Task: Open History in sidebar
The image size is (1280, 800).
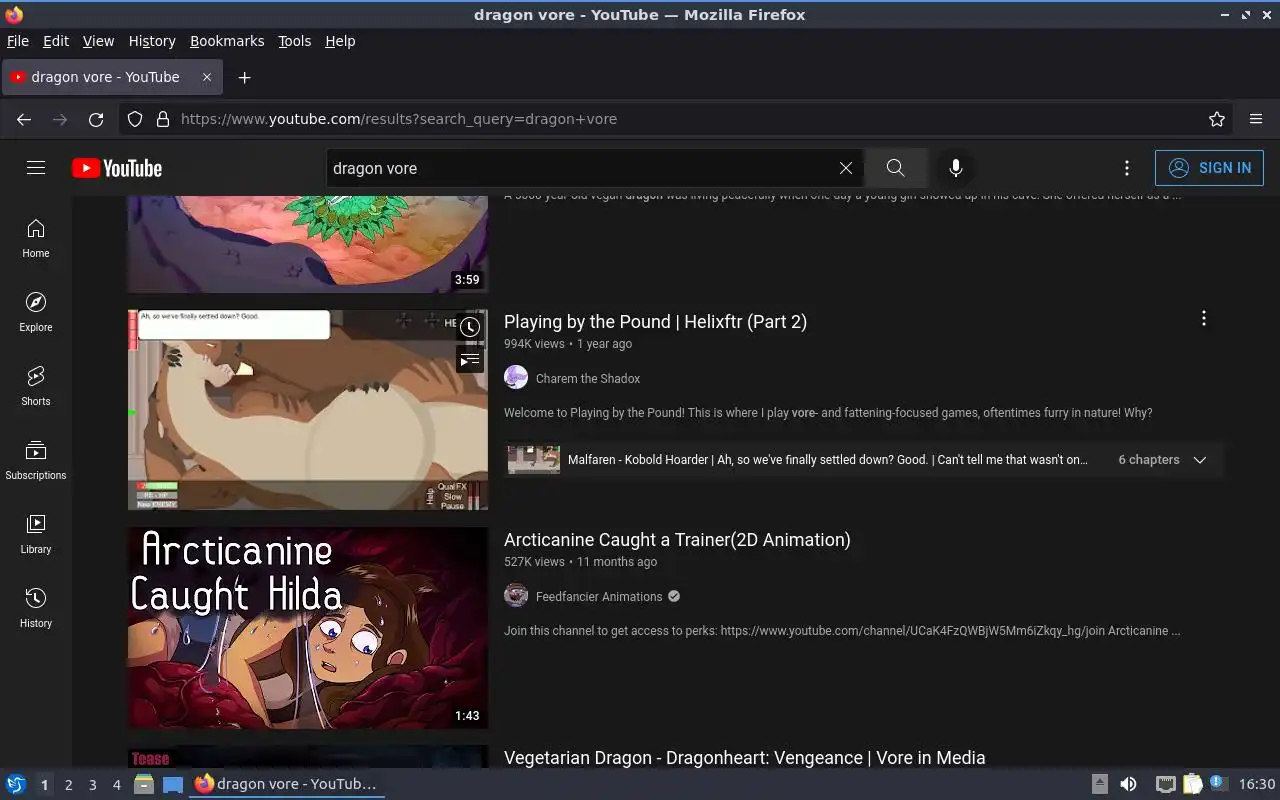Action: pyautogui.click(x=36, y=609)
